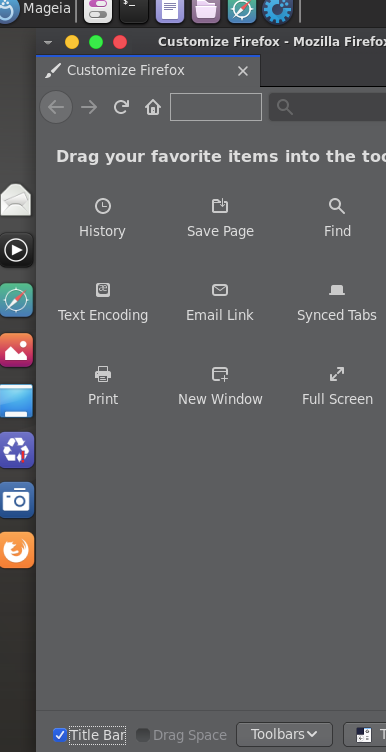Screen dimensions: 386x752
Task: Launch the camera screenshot app in dock
Action: click(16, 500)
